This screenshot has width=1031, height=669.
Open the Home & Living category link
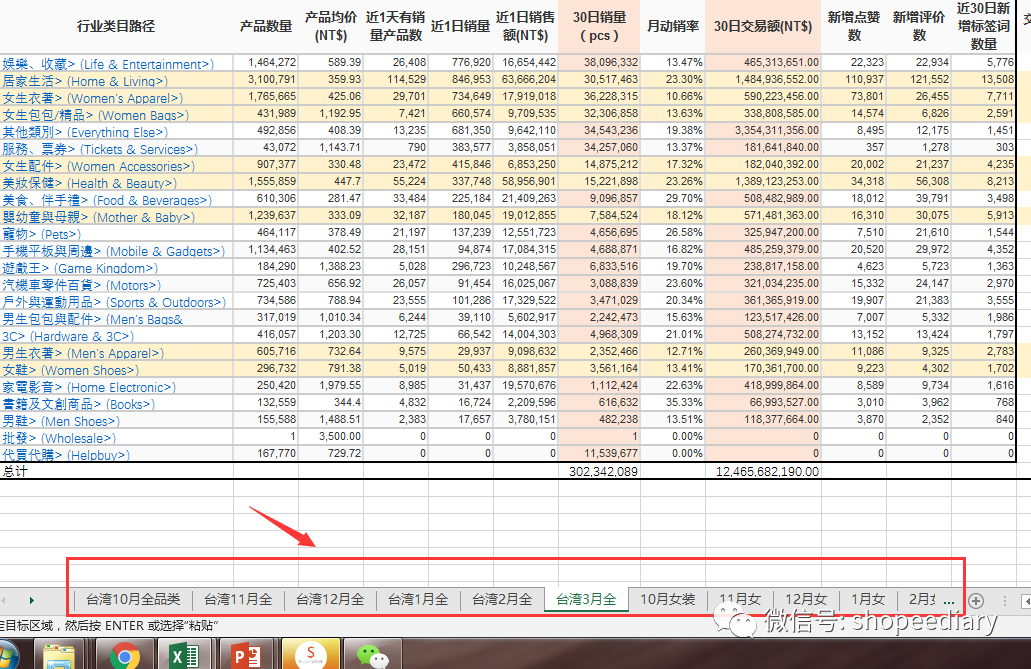(85, 81)
